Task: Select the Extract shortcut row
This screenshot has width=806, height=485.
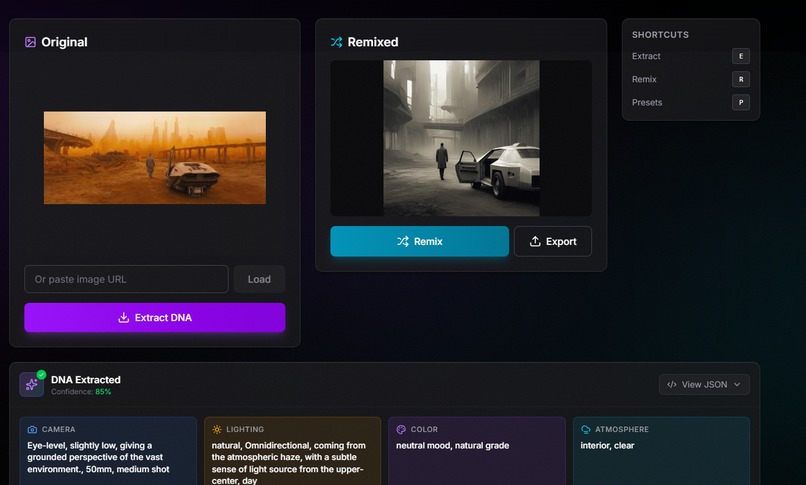Action: tap(690, 56)
